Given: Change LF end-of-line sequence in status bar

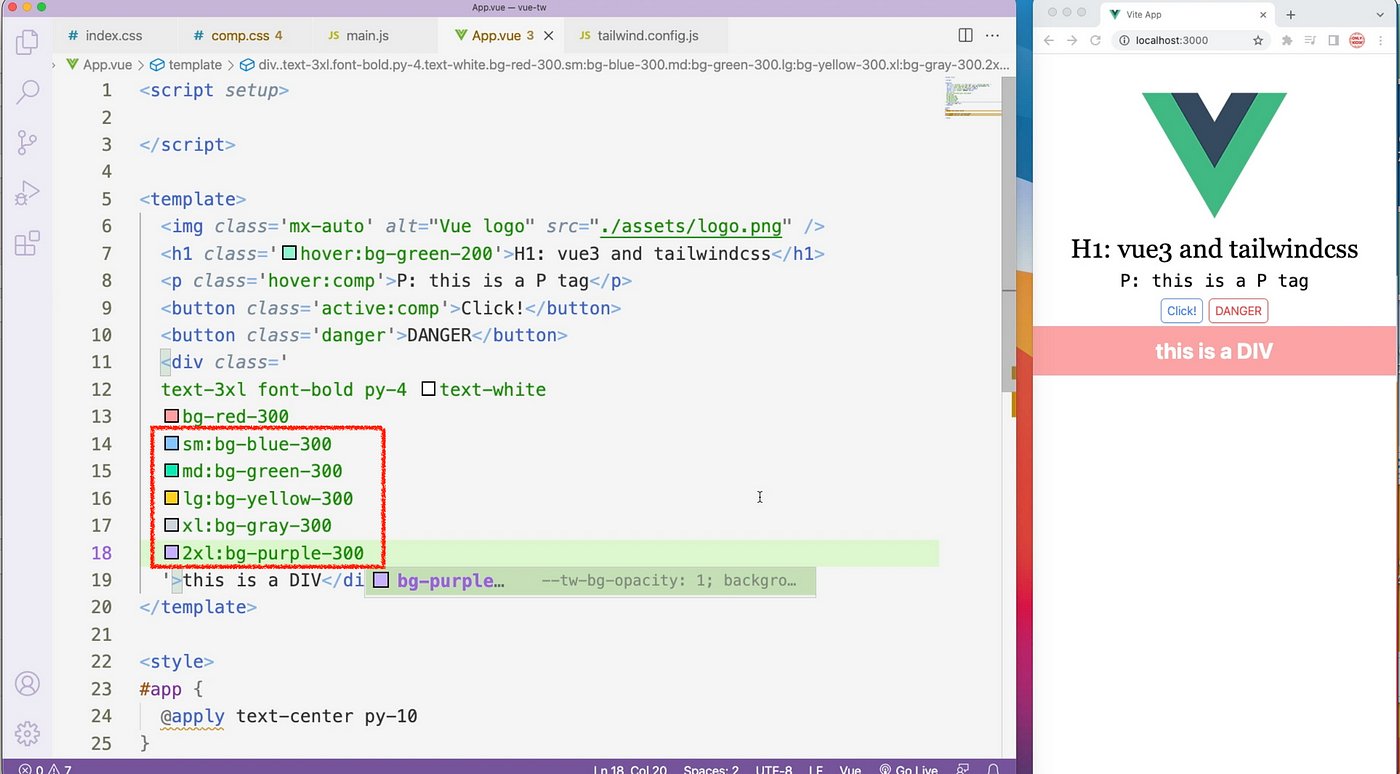Looking at the screenshot, I should pyautogui.click(x=815, y=769).
